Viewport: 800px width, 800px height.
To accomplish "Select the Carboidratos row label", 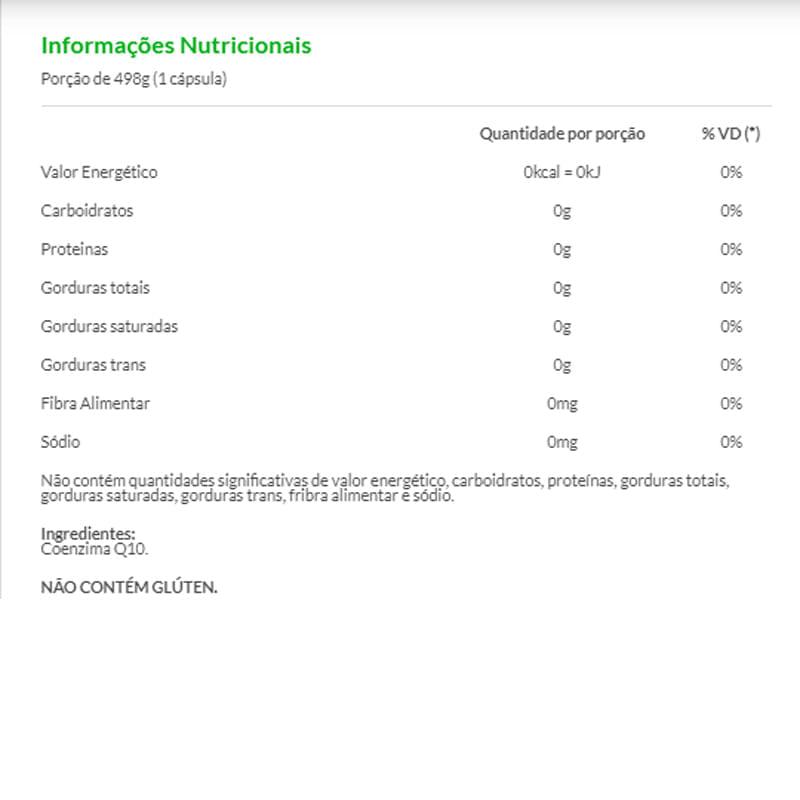I will pyautogui.click(x=87, y=211).
